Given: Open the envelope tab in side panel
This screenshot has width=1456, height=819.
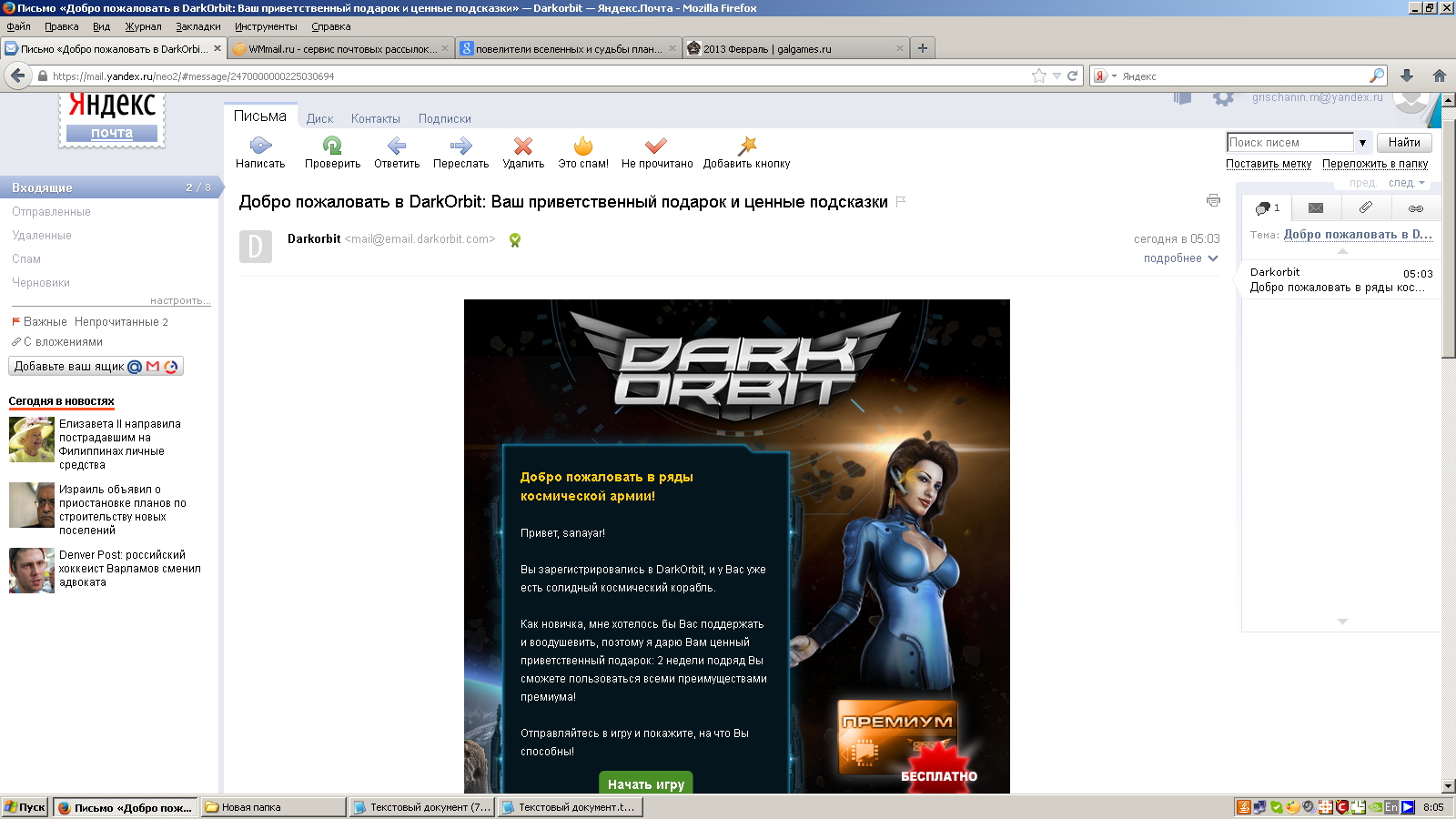Looking at the screenshot, I should pyautogui.click(x=1316, y=208).
